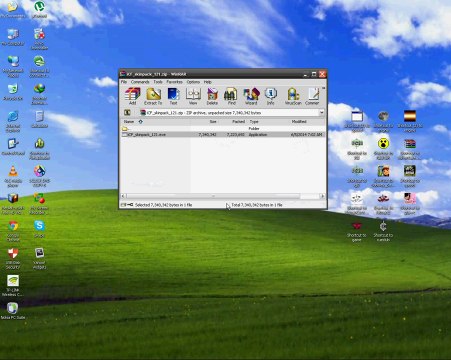Select Recycle Bin desktop icon
Screen dimensions: 451x360
13,92
